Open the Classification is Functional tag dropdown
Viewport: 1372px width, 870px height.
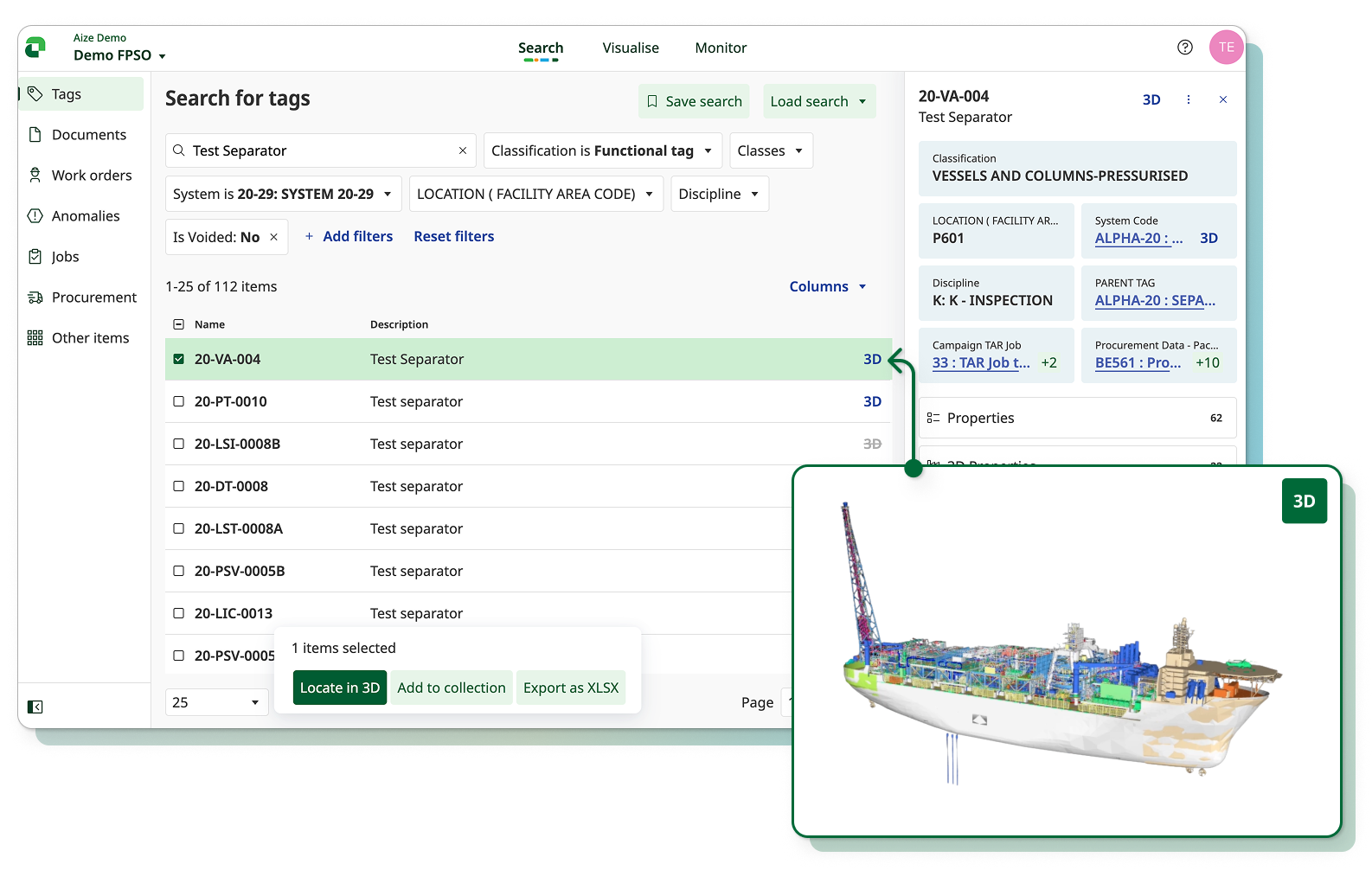click(603, 150)
